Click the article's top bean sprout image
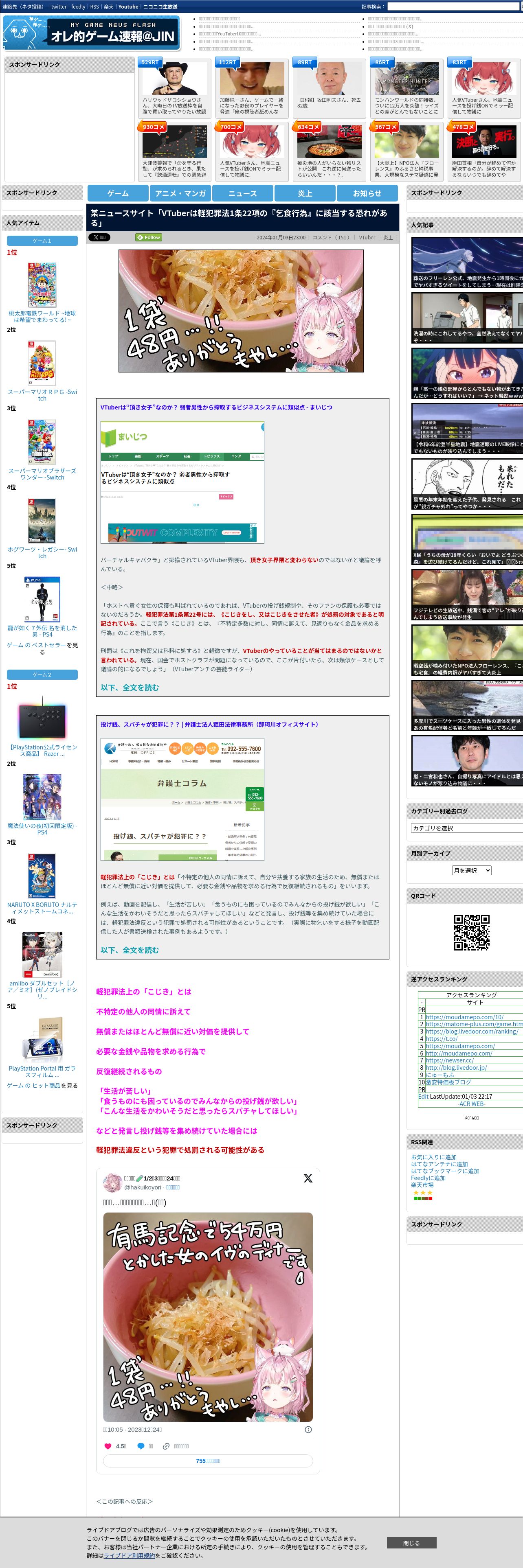This screenshot has height=1568, width=523. [240, 311]
